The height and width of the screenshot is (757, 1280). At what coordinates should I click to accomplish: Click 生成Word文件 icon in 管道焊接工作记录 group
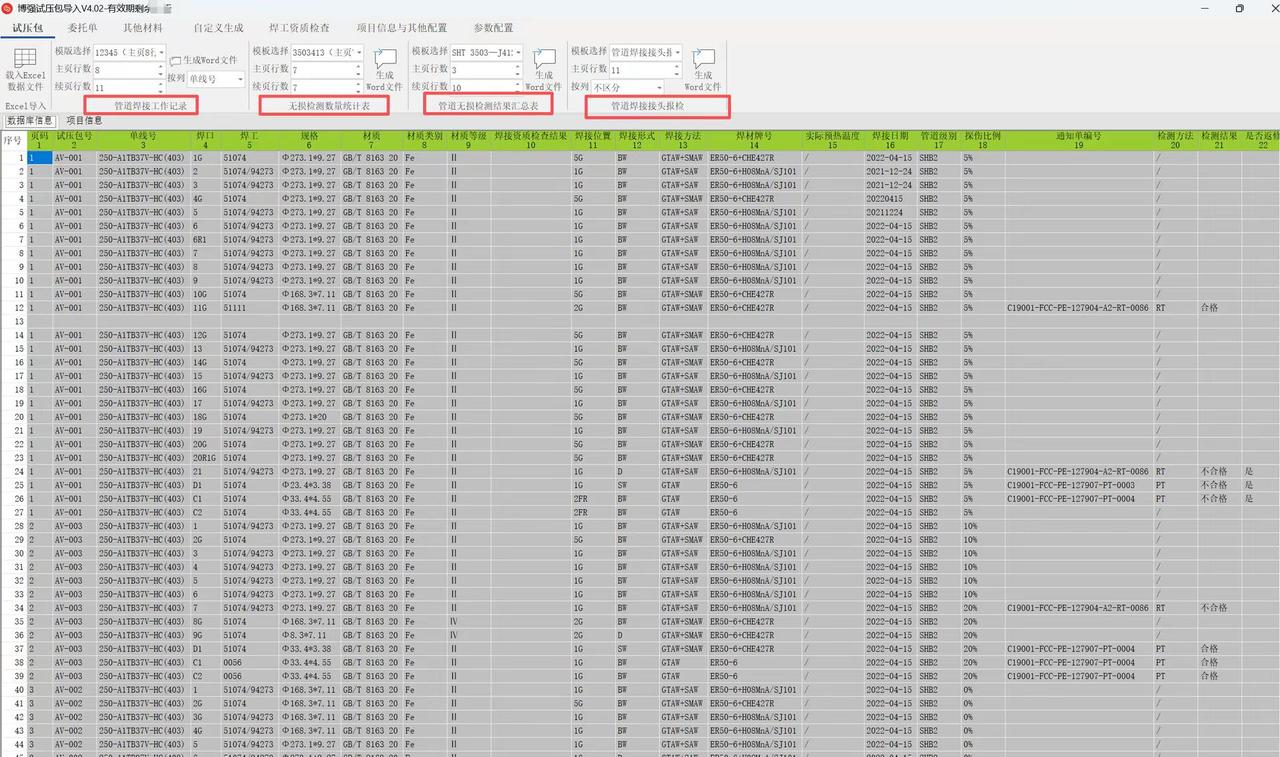coord(176,61)
